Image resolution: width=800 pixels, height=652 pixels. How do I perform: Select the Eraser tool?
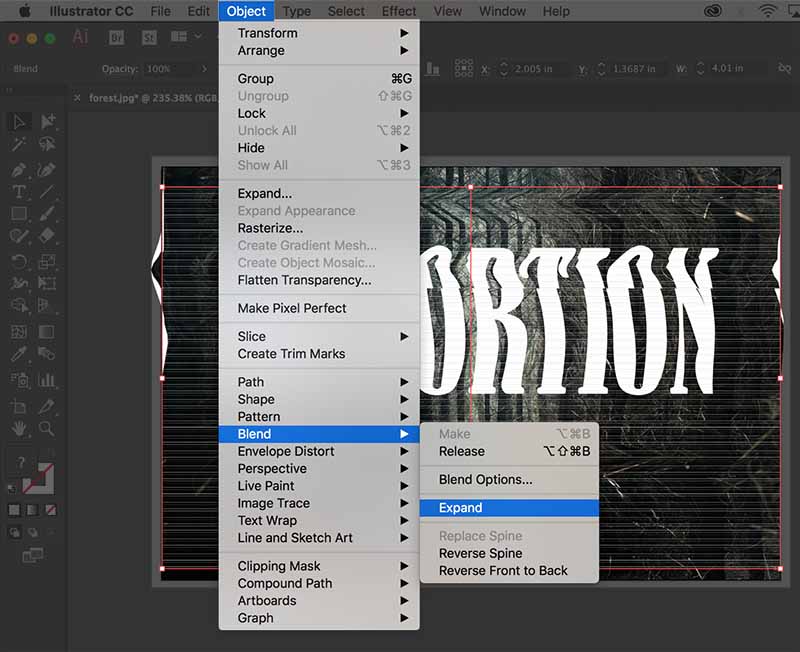click(46, 236)
